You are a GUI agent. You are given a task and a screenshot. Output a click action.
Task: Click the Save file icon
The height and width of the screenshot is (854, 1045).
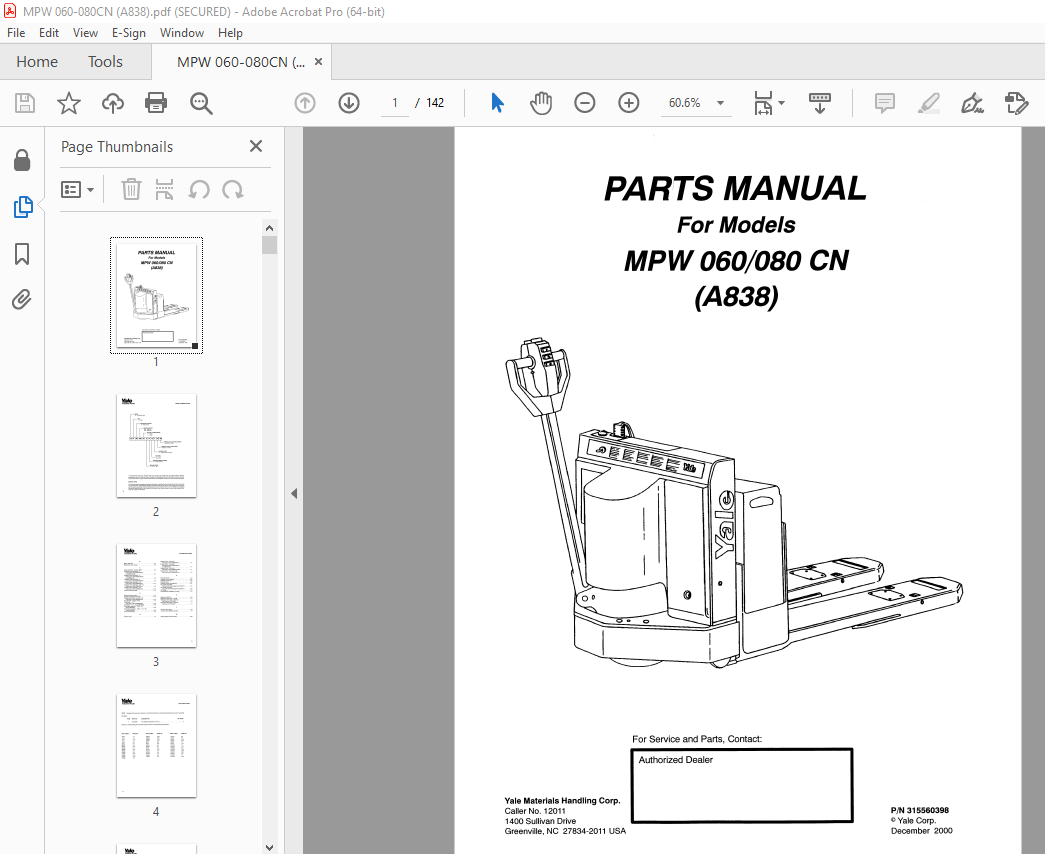(25, 103)
